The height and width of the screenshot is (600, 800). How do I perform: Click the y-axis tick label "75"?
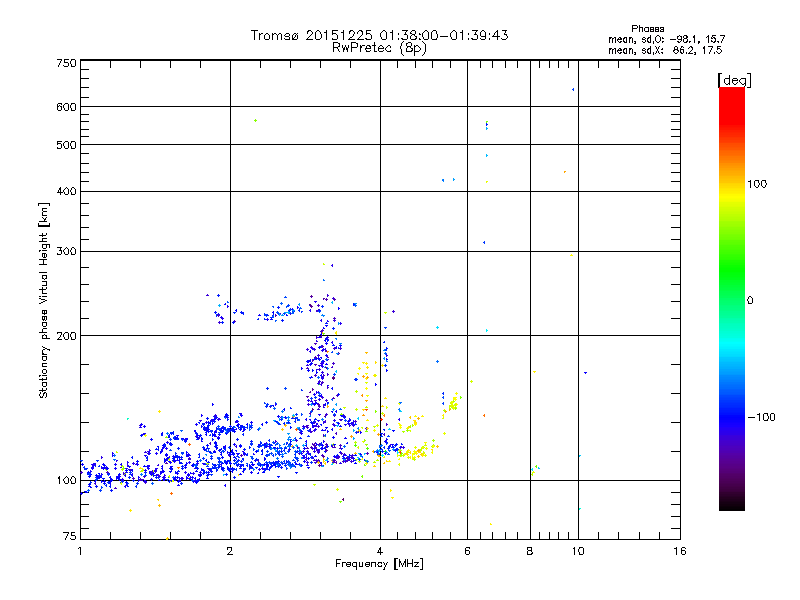coord(70,536)
